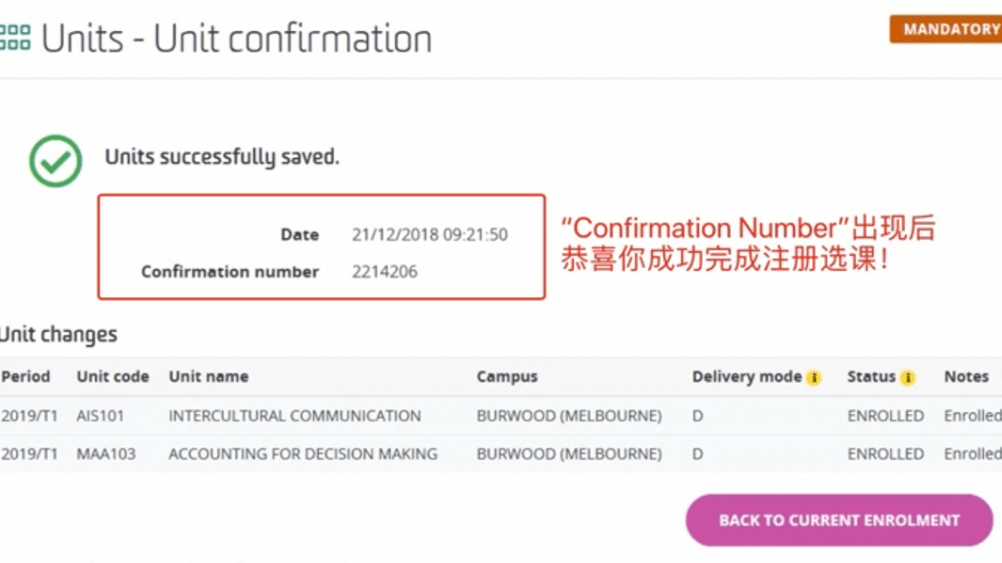Click the Burwood campus cell for MAA103
The image size is (1002, 563).
point(568,454)
